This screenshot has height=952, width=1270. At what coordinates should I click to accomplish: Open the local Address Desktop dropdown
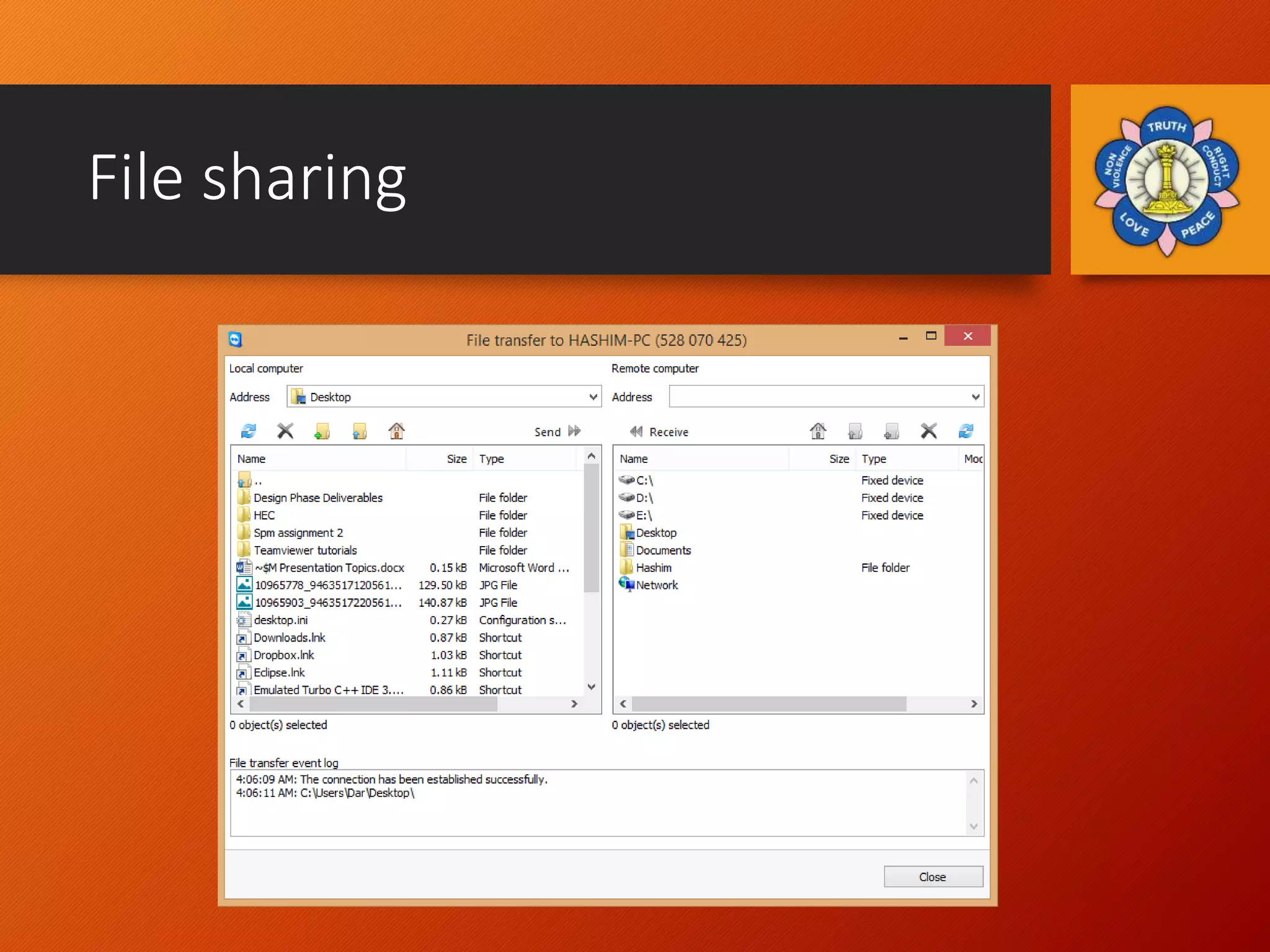point(593,397)
